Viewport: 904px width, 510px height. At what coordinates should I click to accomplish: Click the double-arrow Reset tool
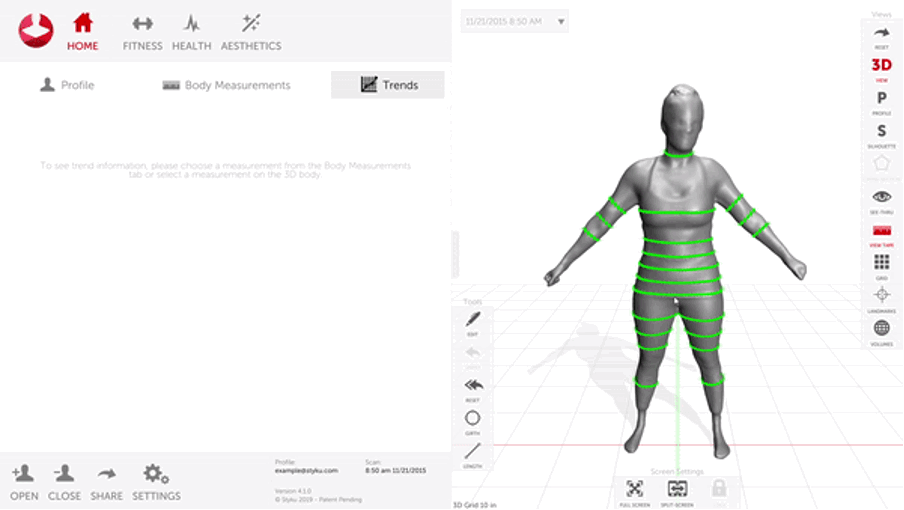coord(473,390)
